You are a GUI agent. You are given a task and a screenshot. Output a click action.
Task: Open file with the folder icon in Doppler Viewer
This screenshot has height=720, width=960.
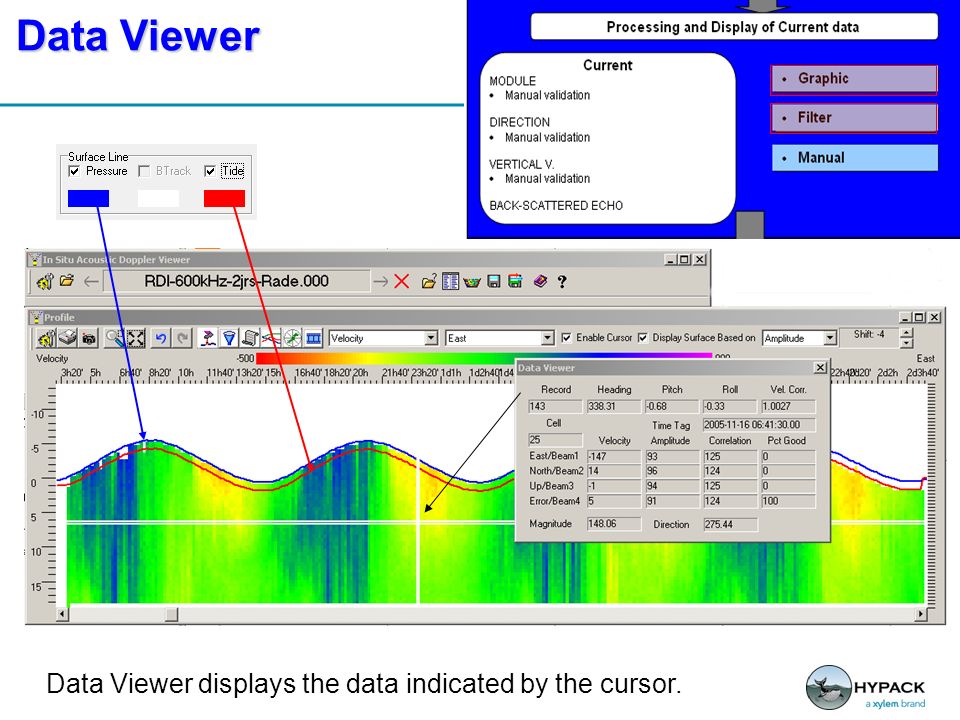pyautogui.click(x=67, y=281)
